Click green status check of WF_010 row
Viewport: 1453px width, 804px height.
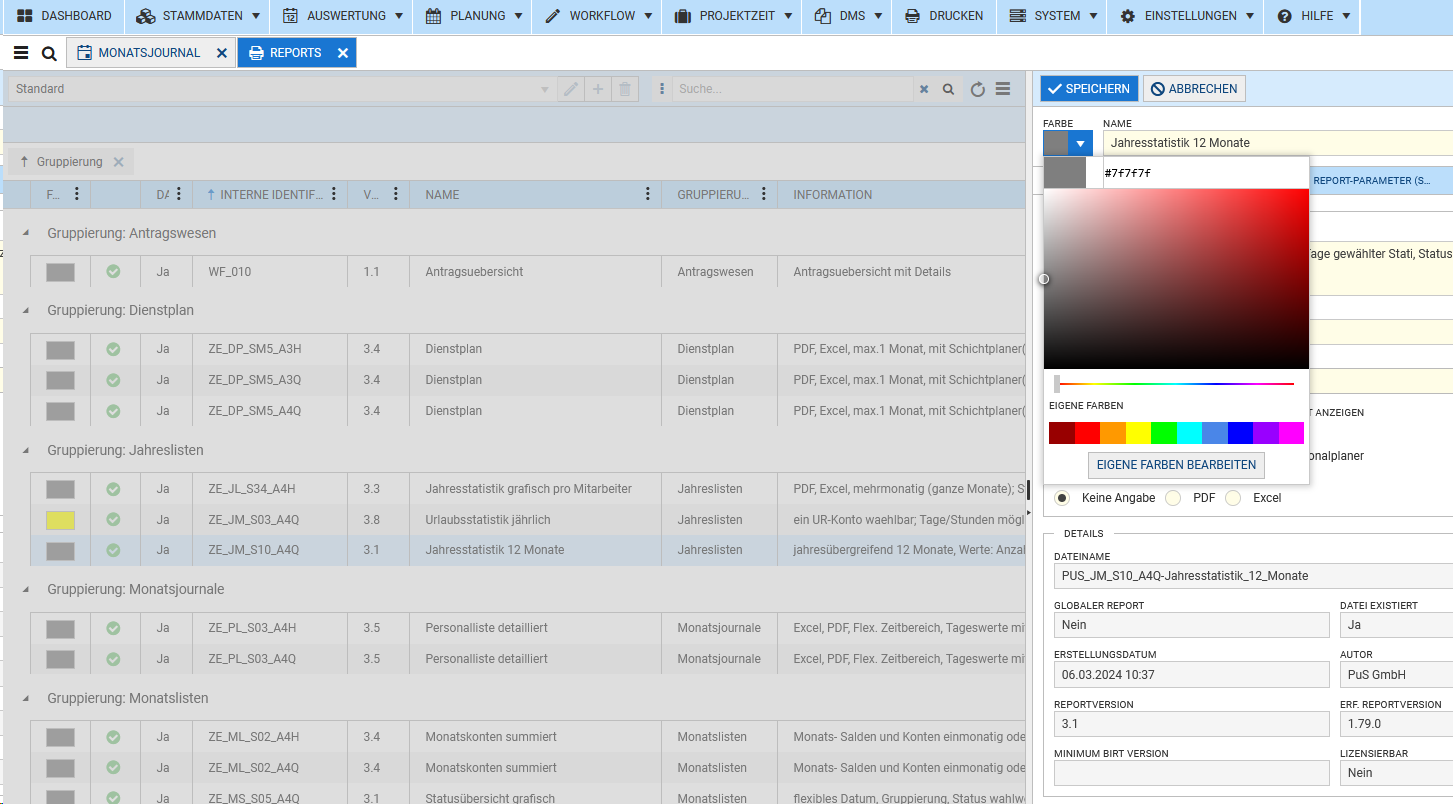pyautogui.click(x=113, y=271)
